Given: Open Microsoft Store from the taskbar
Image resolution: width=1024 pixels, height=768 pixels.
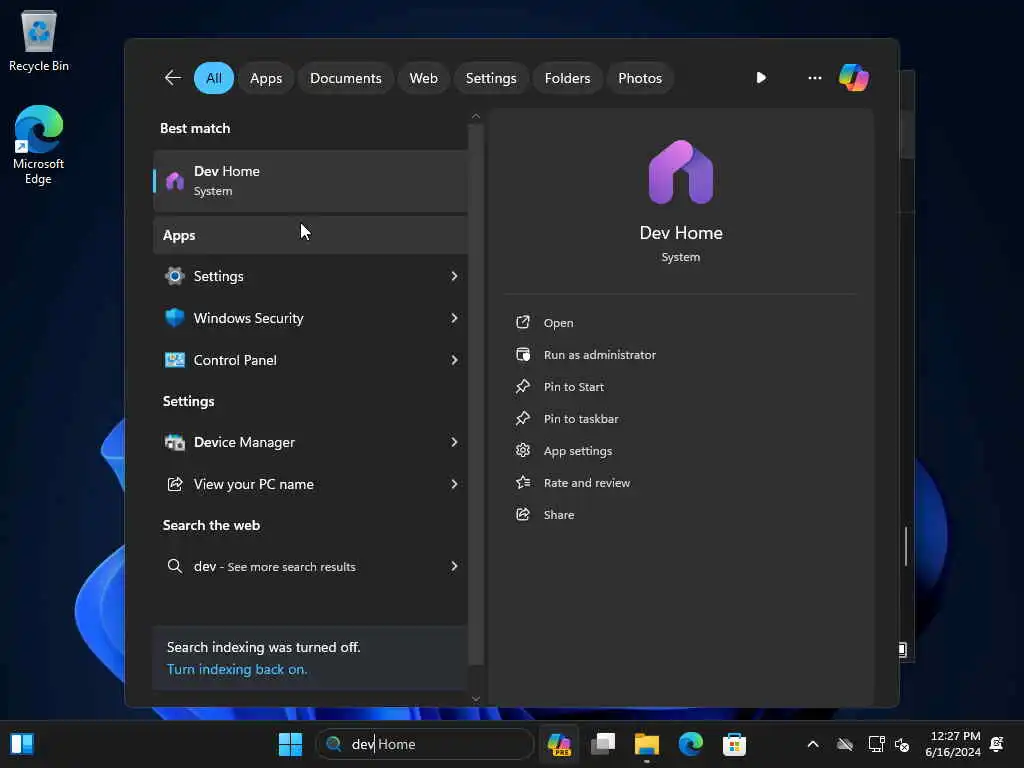Looking at the screenshot, I should pyautogui.click(x=734, y=744).
